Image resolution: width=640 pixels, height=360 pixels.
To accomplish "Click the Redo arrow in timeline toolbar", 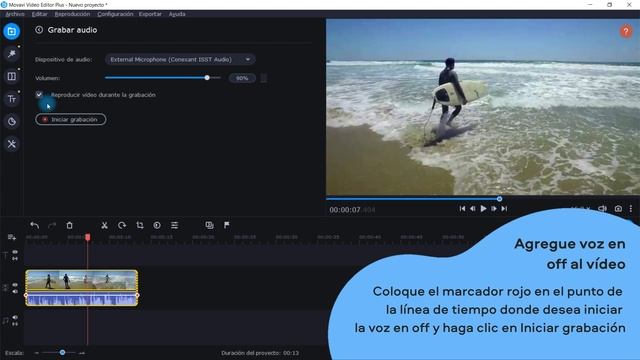I will 52,225.
